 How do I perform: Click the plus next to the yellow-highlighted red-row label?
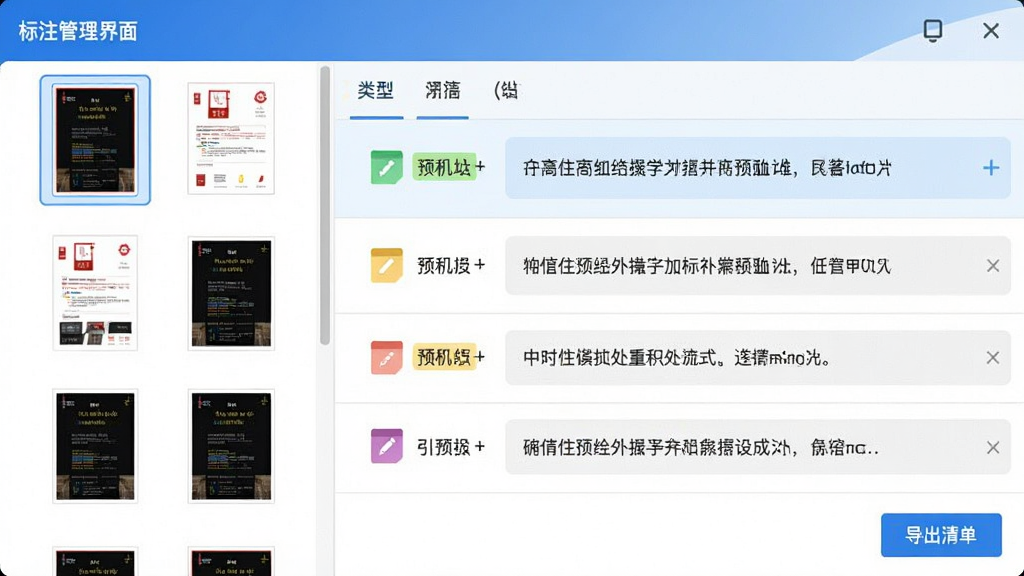coord(480,357)
